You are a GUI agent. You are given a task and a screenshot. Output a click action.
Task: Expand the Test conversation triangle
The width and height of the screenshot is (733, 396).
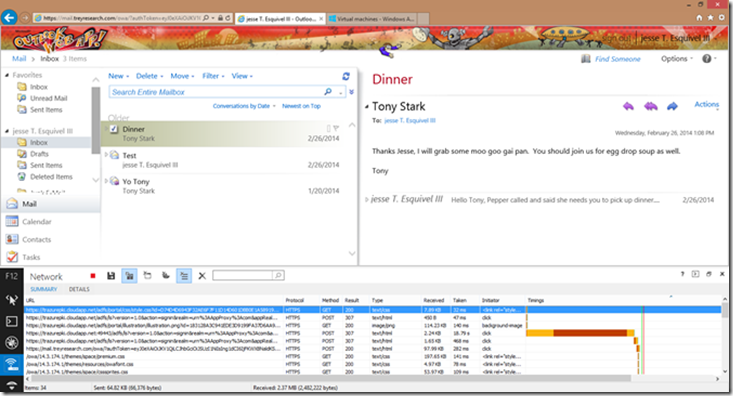pos(106,154)
